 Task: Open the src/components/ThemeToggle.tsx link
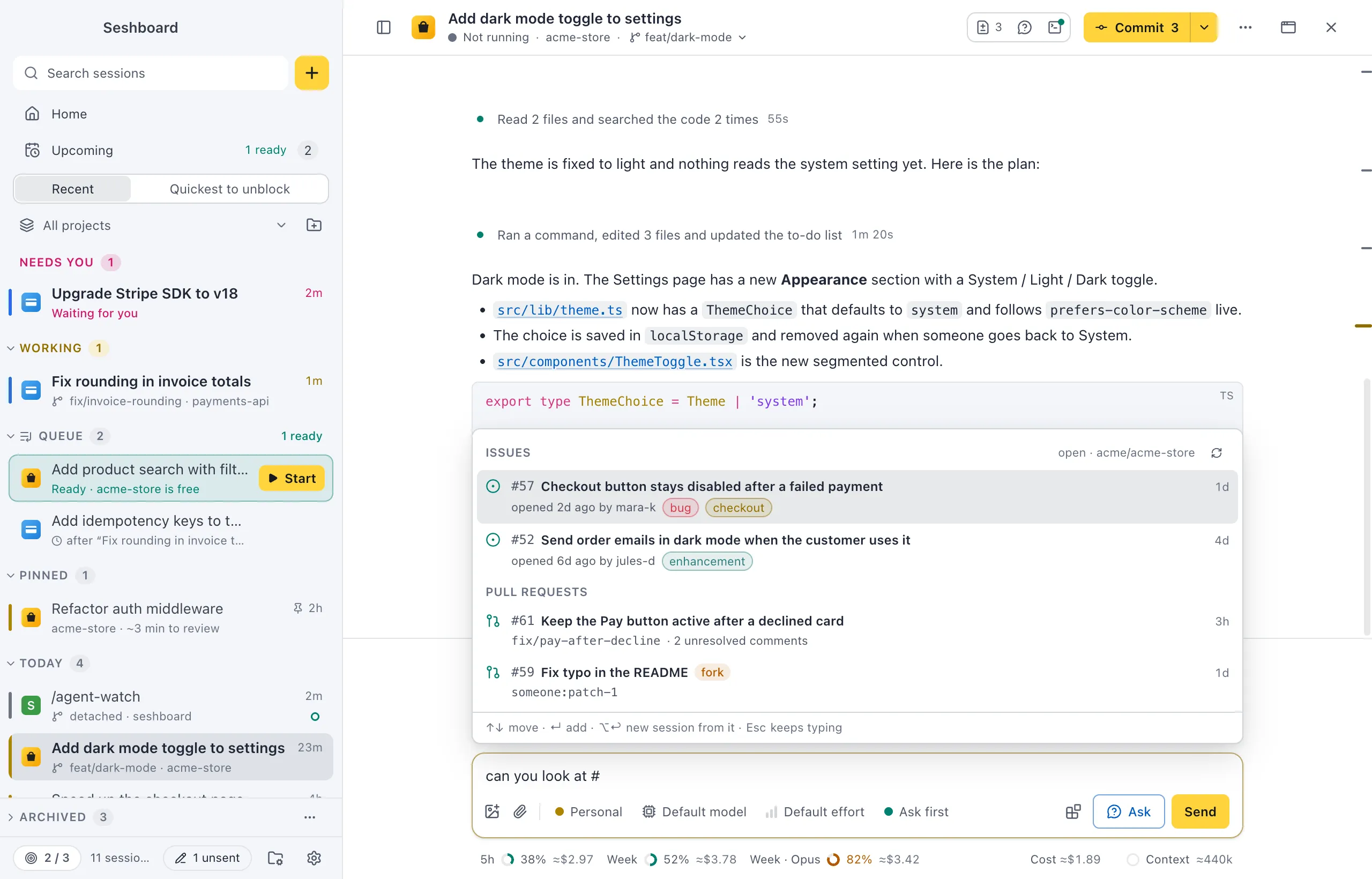615,361
